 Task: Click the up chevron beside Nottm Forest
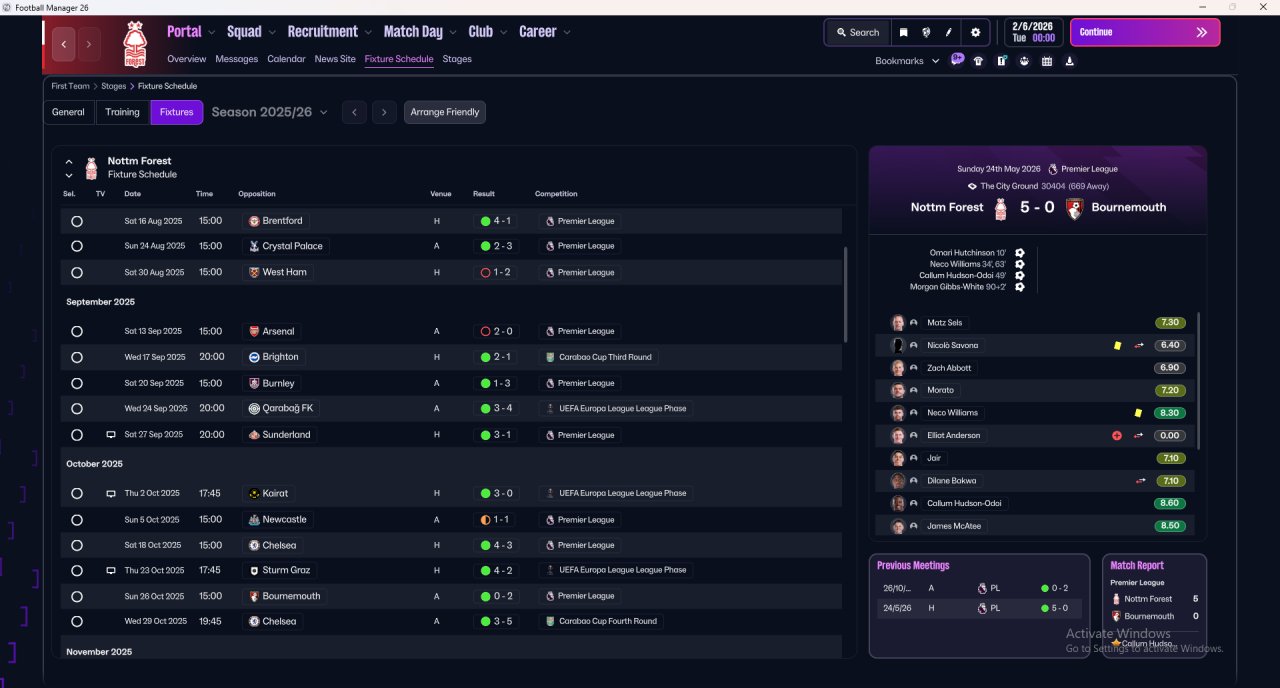(x=69, y=161)
